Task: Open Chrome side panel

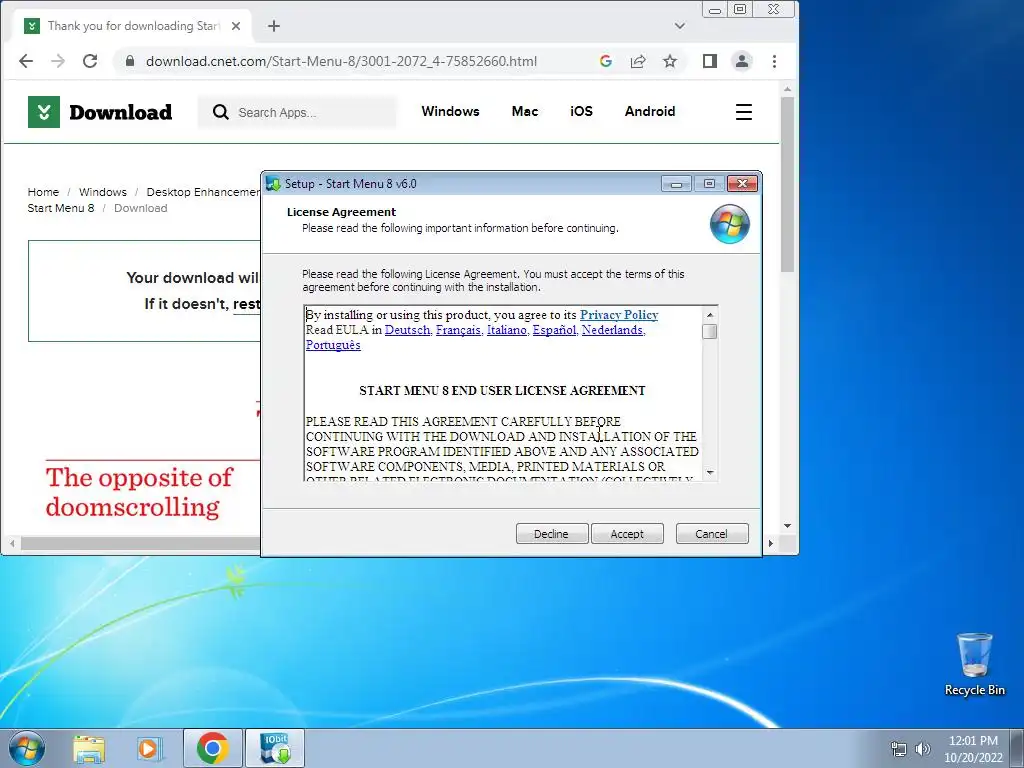Action: [x=710, y=61]
